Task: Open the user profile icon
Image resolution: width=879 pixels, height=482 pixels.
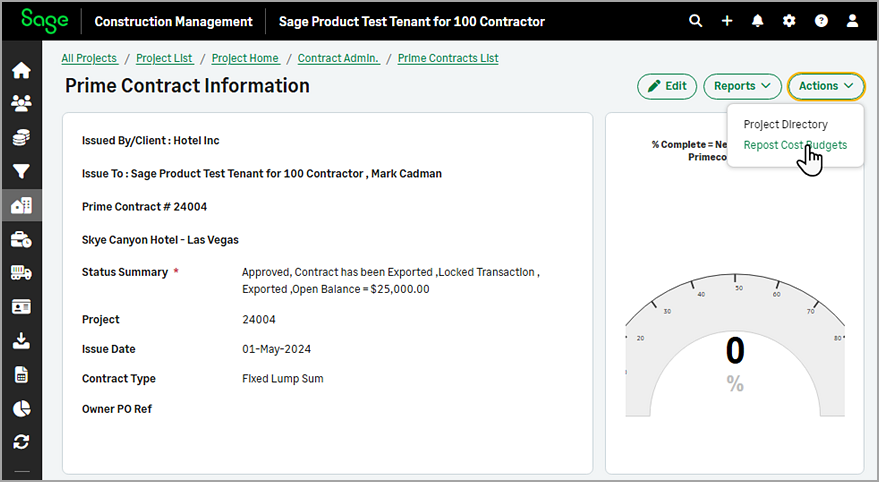Action: click(x=852, y=21)
